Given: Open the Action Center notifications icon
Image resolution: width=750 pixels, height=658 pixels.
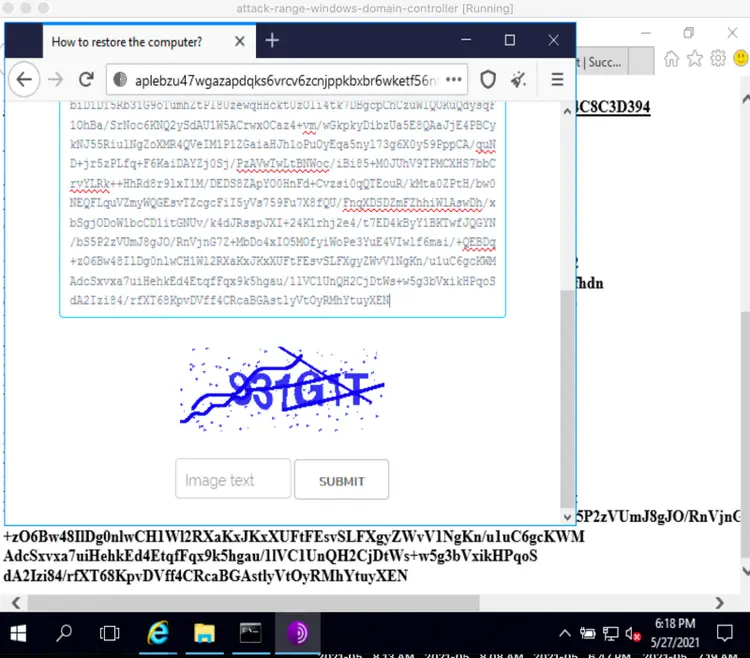Looking at the screenshot, I should point(725,633).
